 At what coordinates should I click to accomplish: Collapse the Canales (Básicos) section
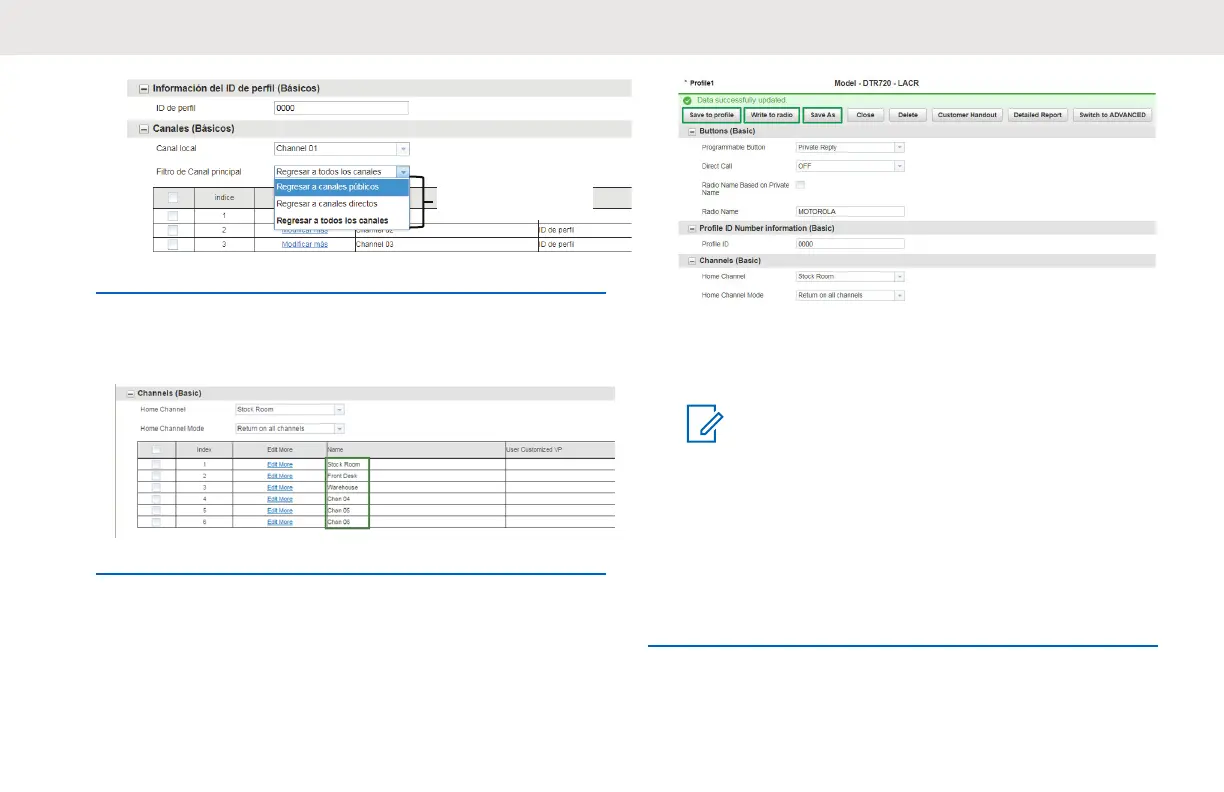coord(144,129)
